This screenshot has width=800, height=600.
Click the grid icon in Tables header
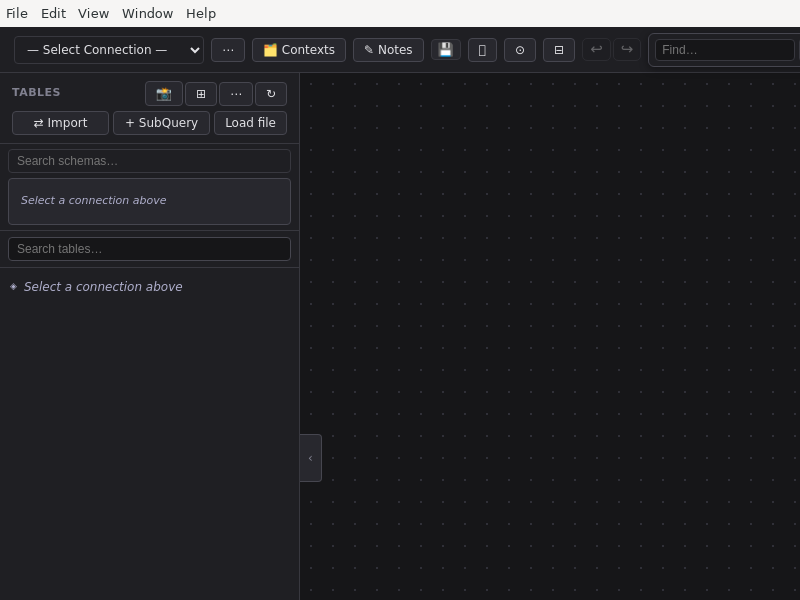tap(201, 94)
